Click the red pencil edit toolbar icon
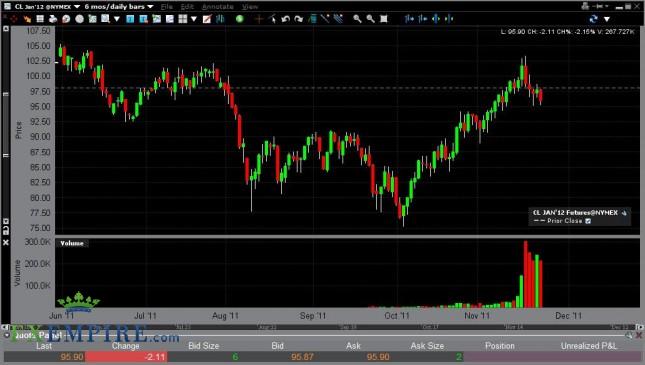 coord(207,19)
